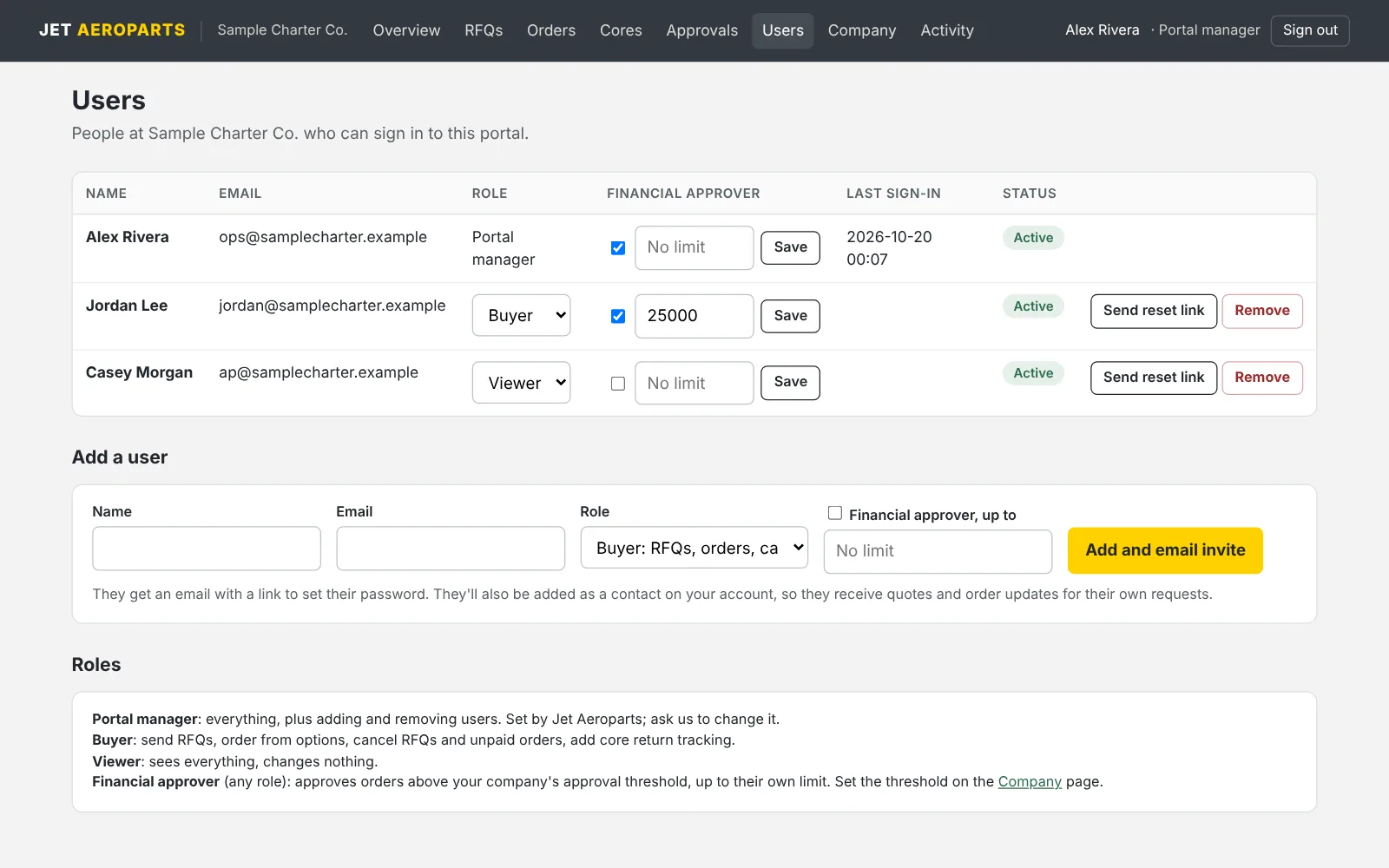Save Casey Morgan's row changes
This screenshot has width=1389, height=868.
click(x=790, y=382)
